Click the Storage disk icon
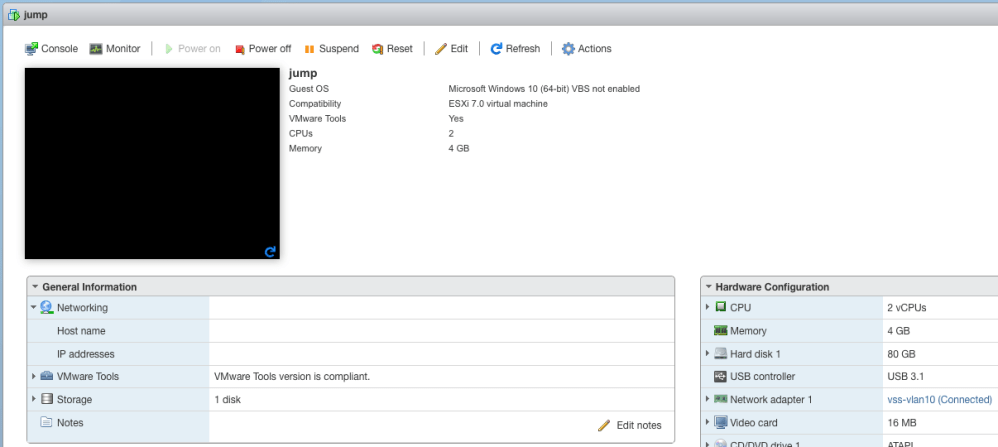The image size is (998, 447). click(x=46, y=399)
